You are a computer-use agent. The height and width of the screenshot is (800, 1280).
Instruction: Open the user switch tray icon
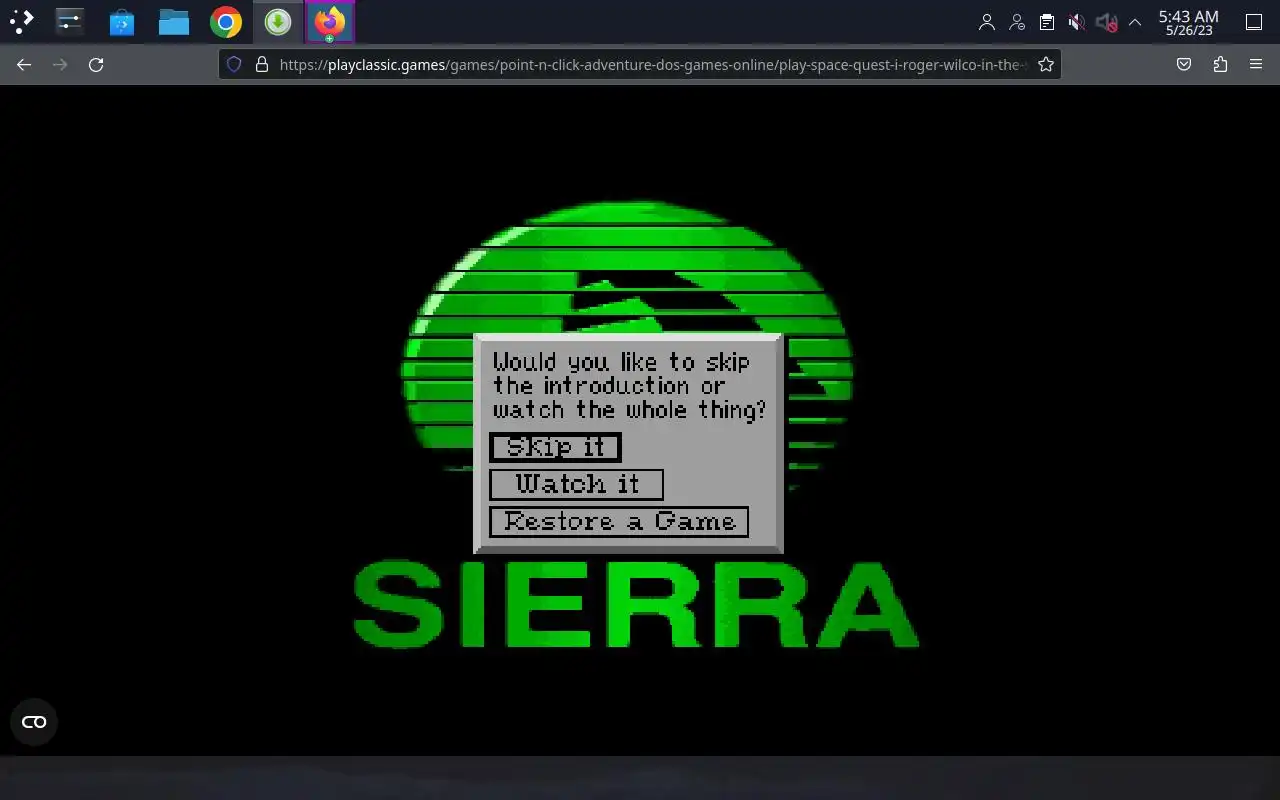point(1017,22)
